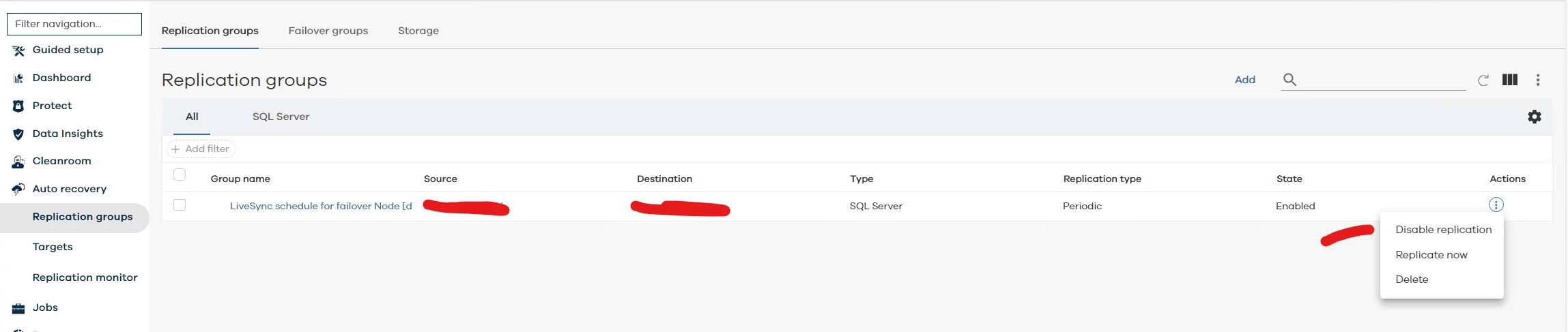
Task: Open the page-level more options menu
Action: (x=1537, y=80)
